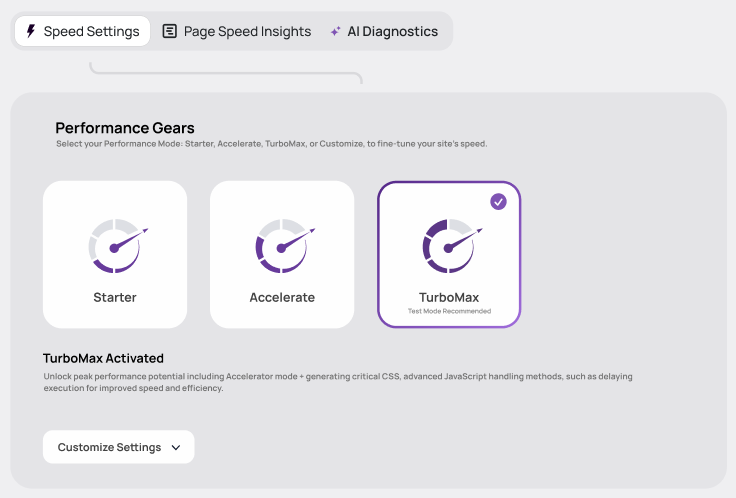
Task: Click the 'Select your Performance Mode' description text
Action: coord(272,144)
